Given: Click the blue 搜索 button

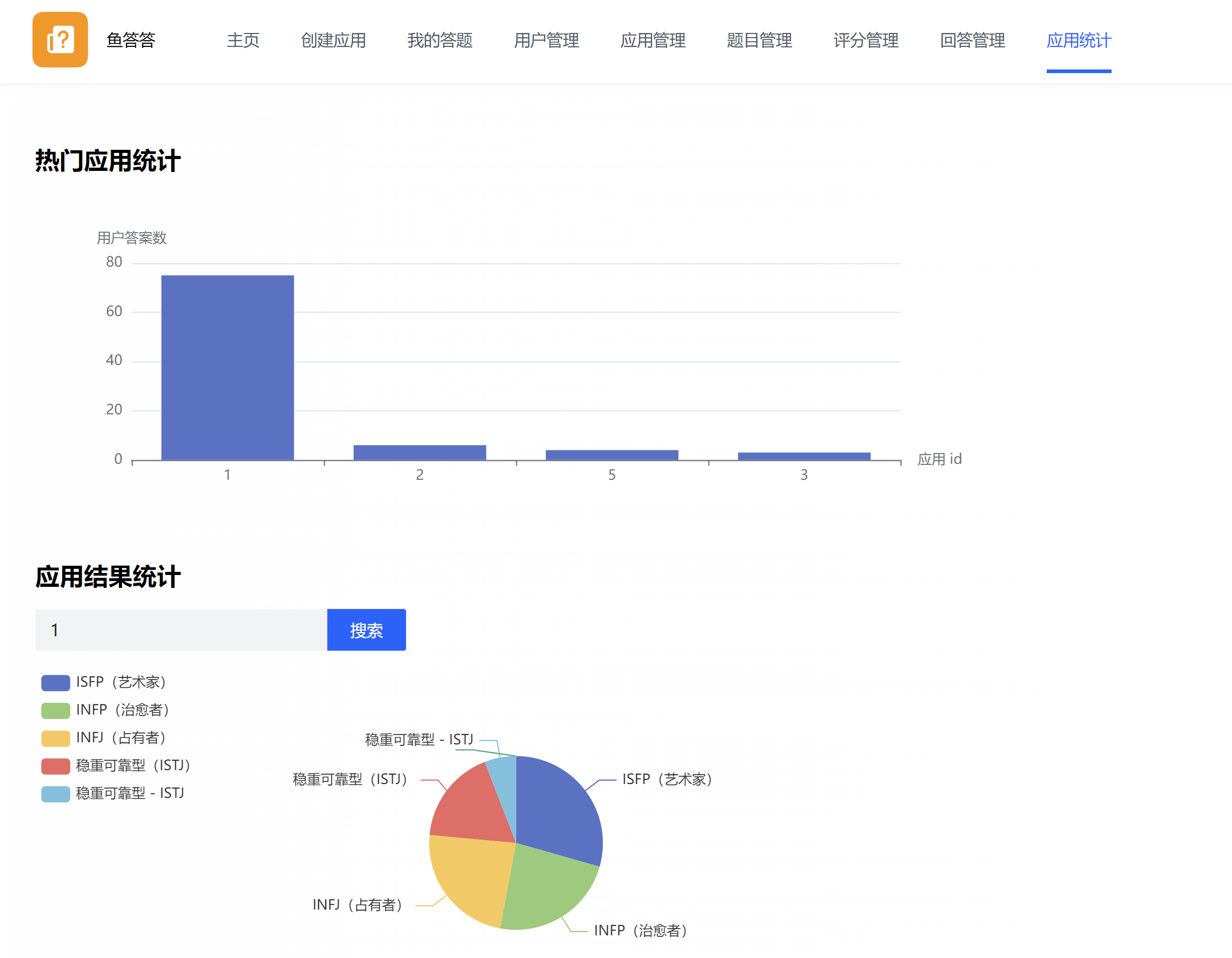Looking at the screenshot, I should tap(366, 630).
